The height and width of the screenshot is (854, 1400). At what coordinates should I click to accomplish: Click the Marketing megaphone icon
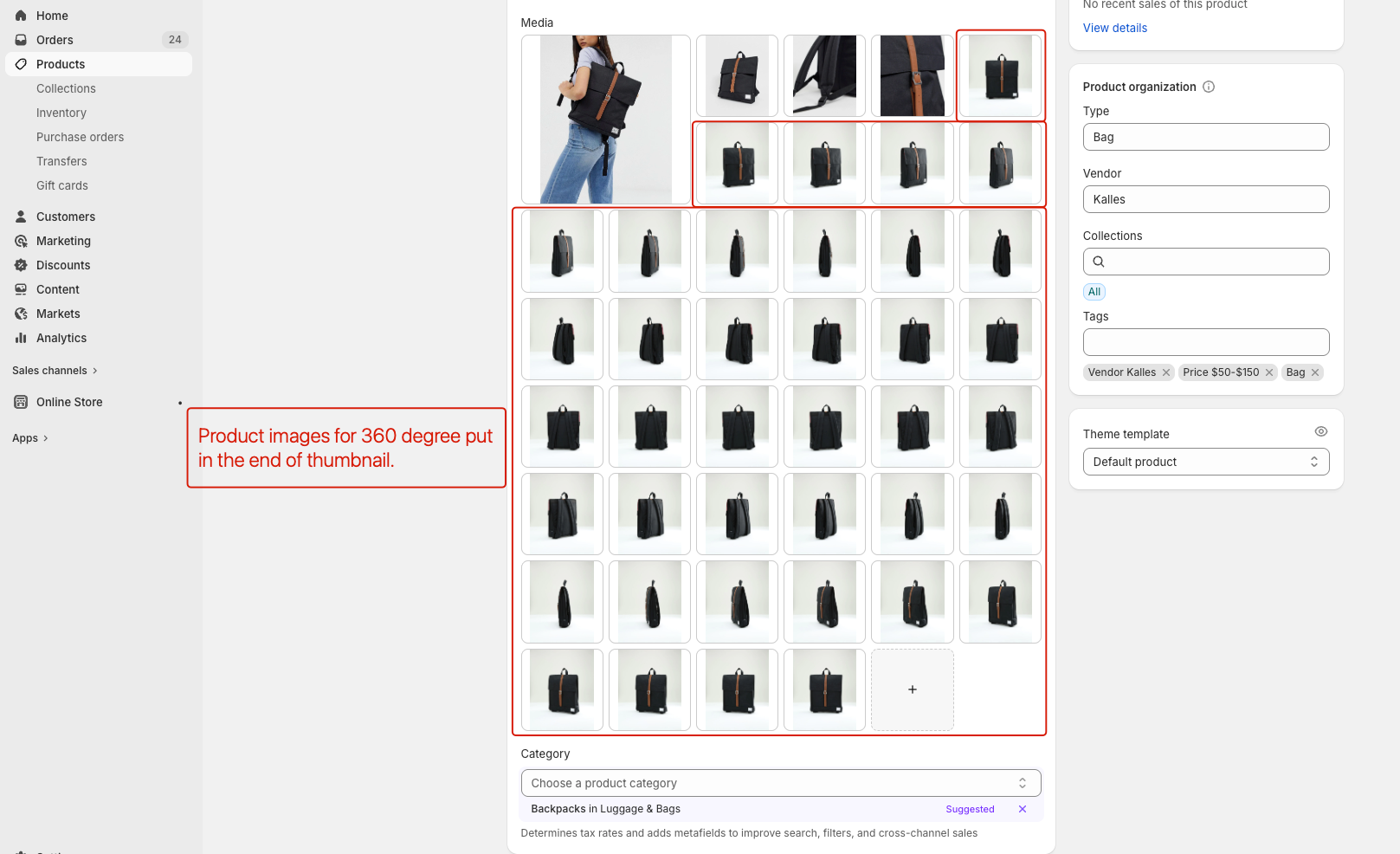pyautogui.click(x=21, y=241)
